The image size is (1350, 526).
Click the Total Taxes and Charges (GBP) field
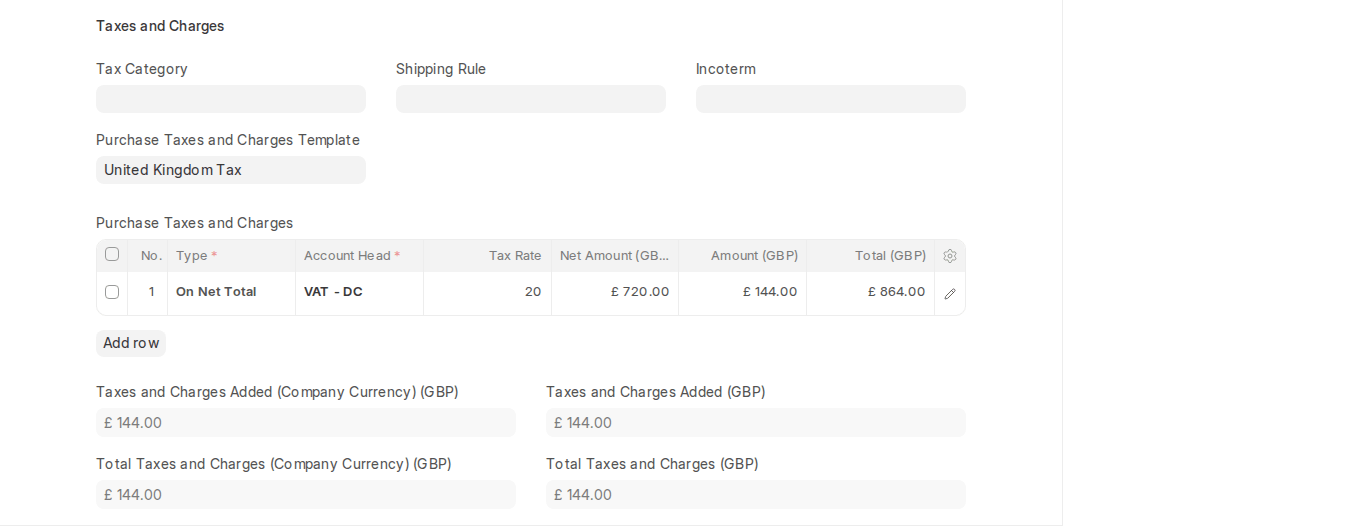point(756,494)
